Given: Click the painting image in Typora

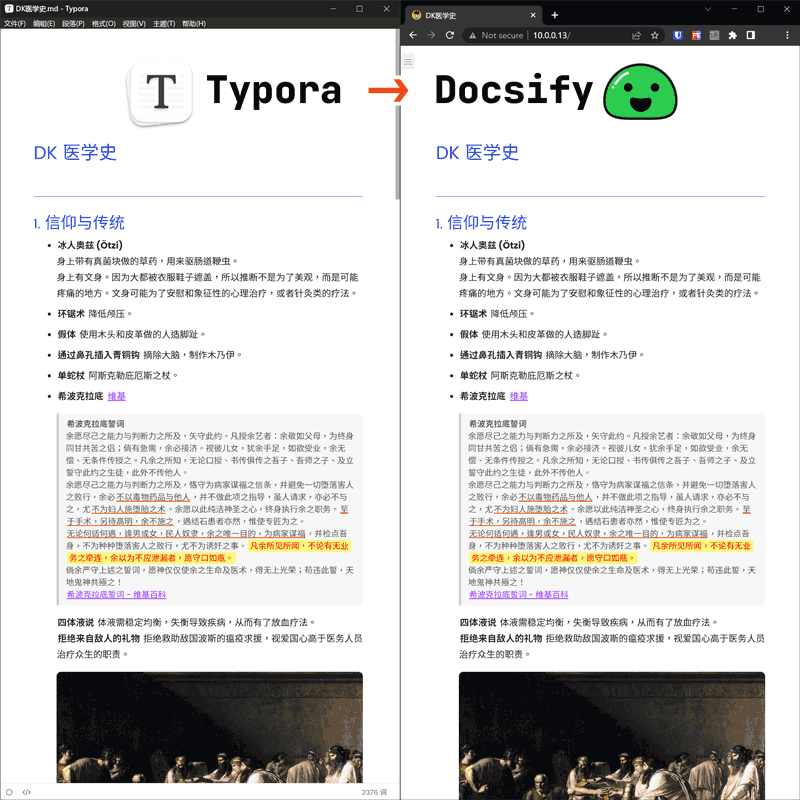Looking at the screenshot, I should tap(210, 728).
